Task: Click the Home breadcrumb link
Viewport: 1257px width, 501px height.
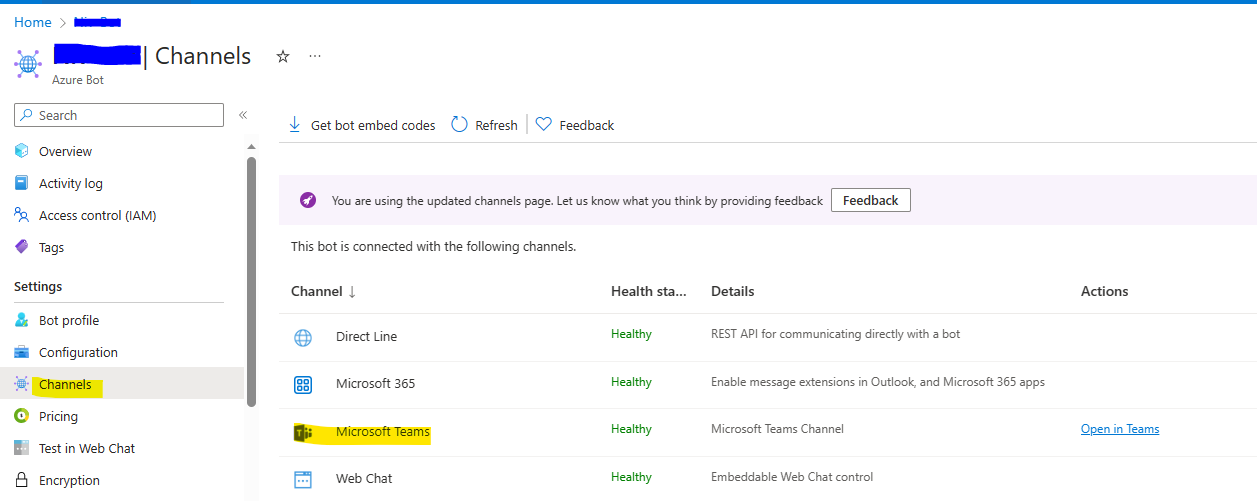Action: pos(33,22)
